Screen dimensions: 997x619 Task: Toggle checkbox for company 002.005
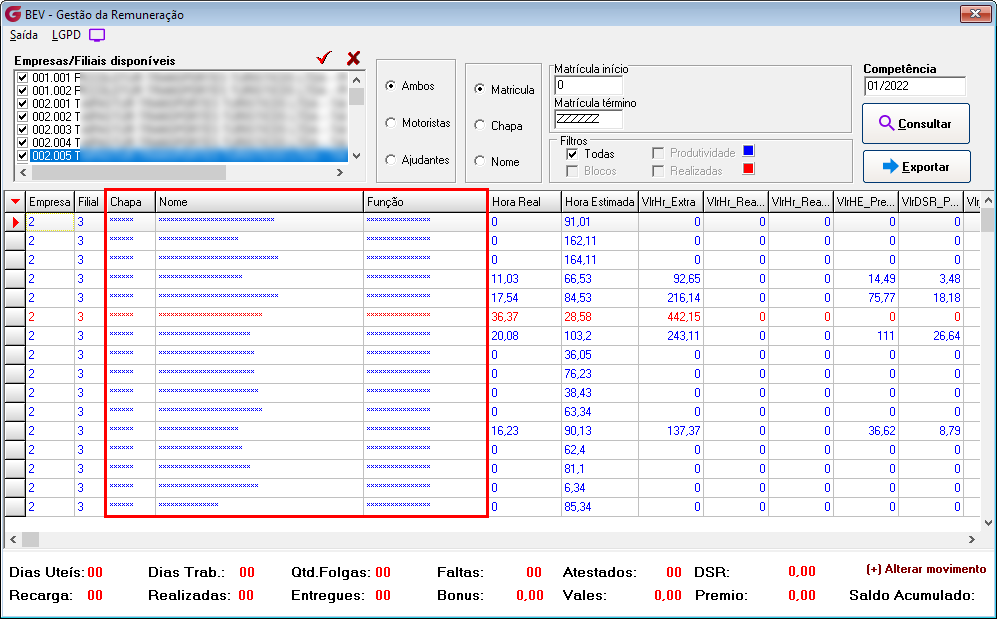pos(23,156)
